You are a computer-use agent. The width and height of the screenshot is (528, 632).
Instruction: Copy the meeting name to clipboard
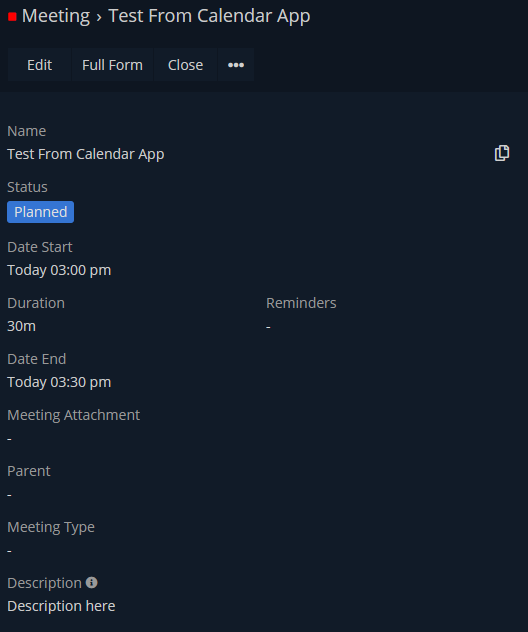502,153
